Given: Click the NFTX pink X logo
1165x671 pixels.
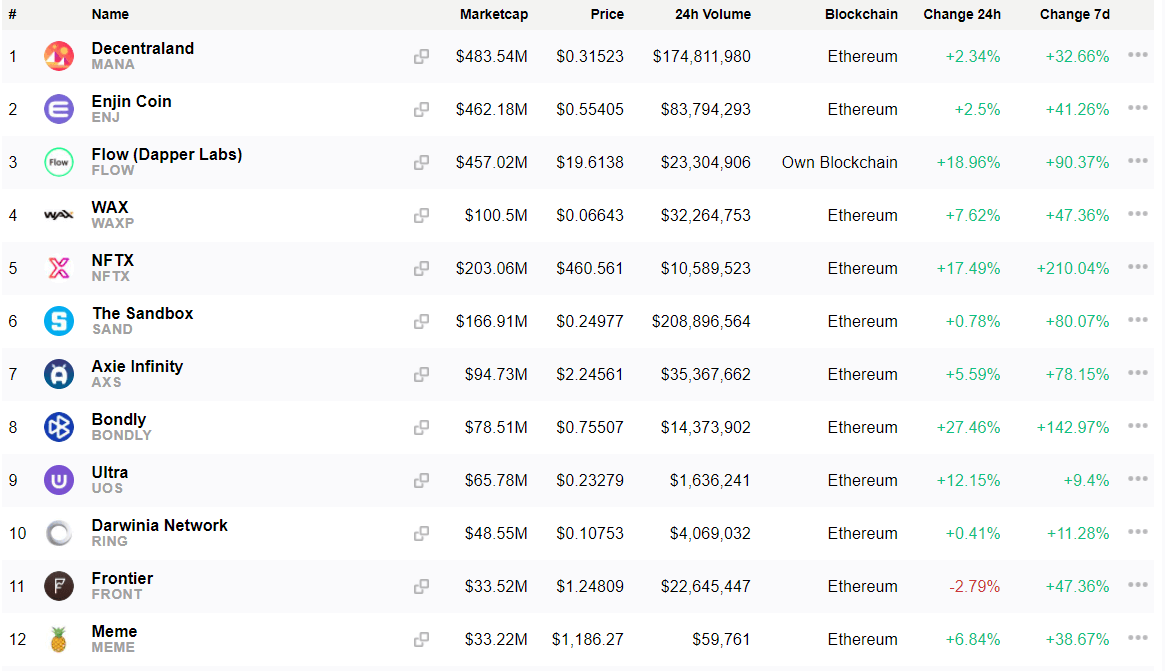Looking at the screenshot, I should click(x=59, y=268).
